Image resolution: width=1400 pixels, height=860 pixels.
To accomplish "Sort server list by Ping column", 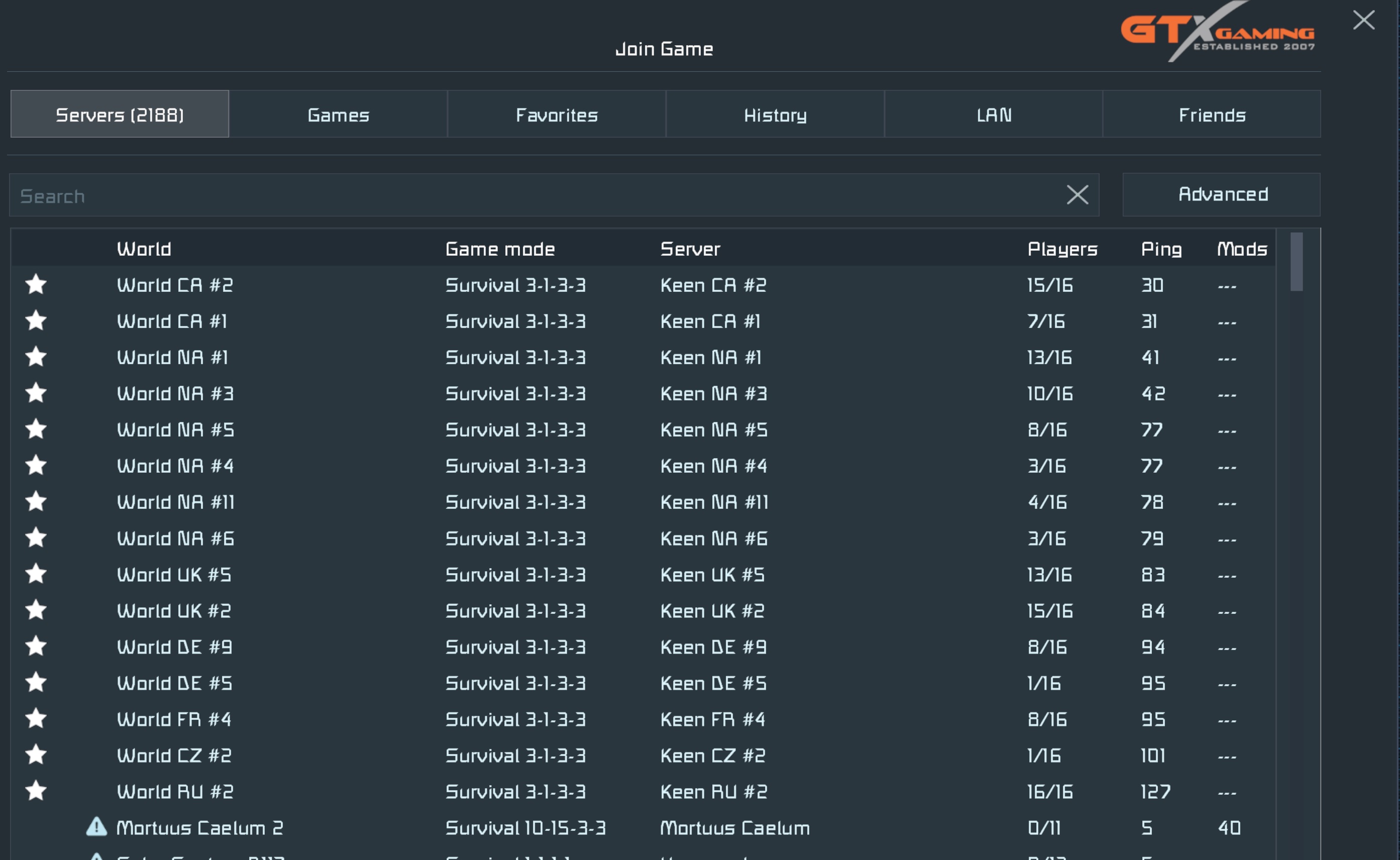I will [x=1160, y=249].
